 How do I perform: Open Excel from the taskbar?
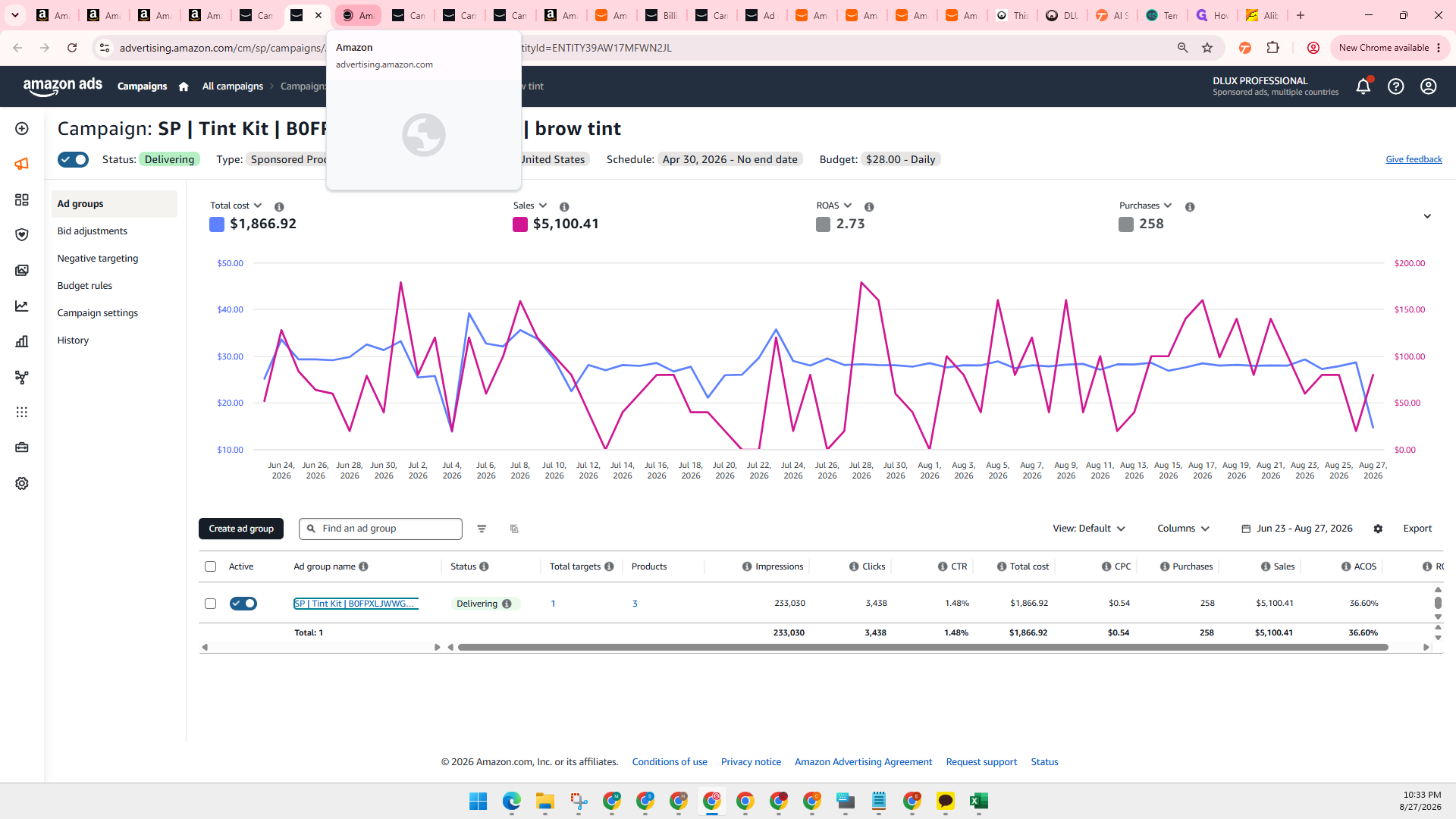click(x=978, y=802)
